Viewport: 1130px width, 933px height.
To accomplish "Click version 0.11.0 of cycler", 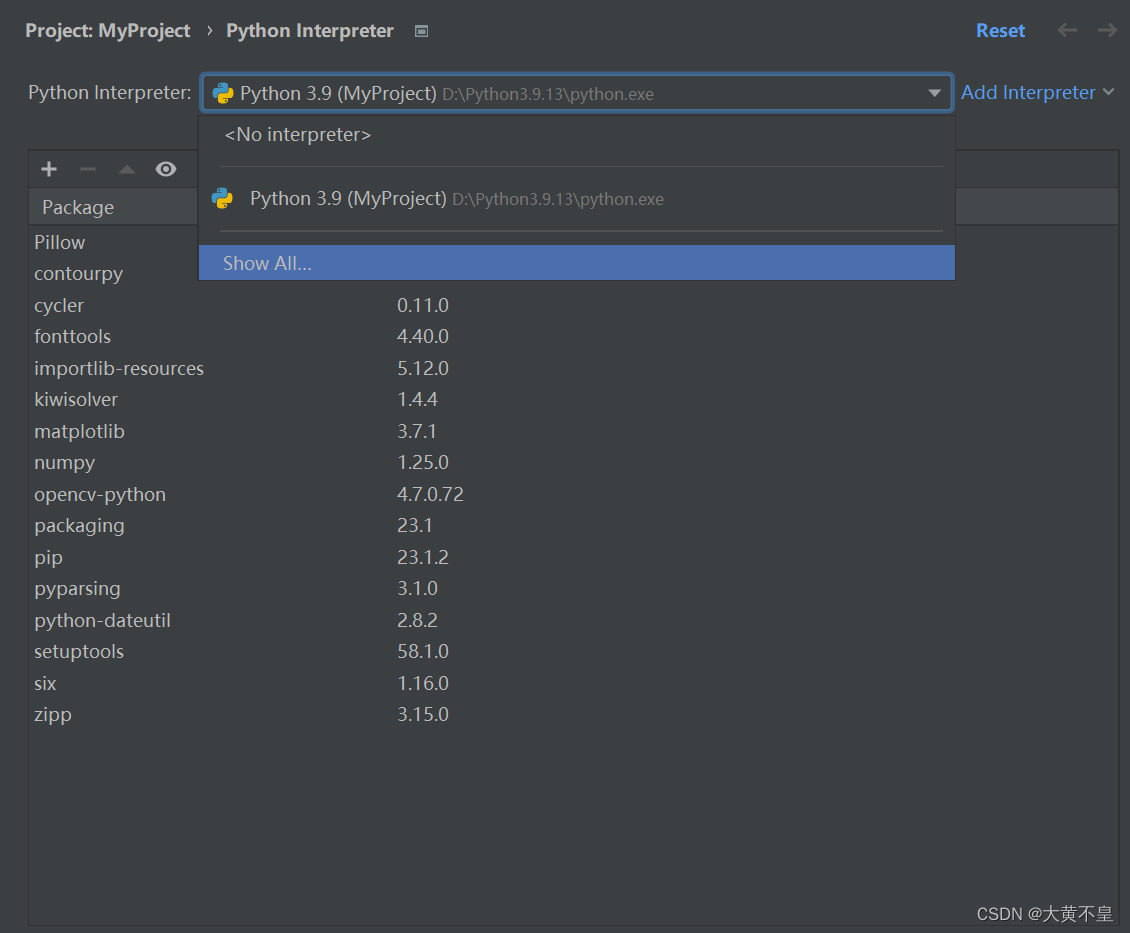I will click(423, 305).
